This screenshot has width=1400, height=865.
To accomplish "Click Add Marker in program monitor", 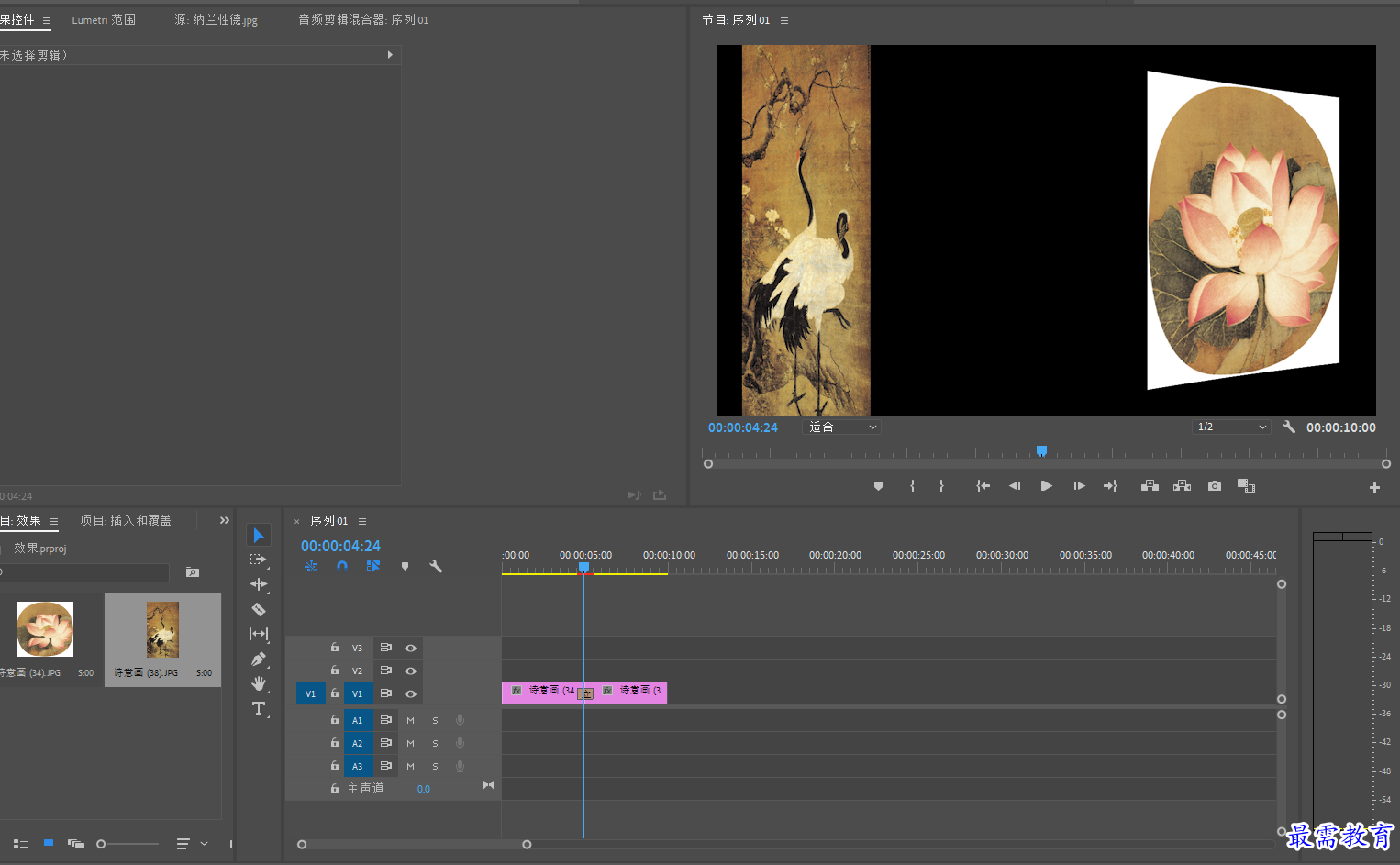I will 878,486.
